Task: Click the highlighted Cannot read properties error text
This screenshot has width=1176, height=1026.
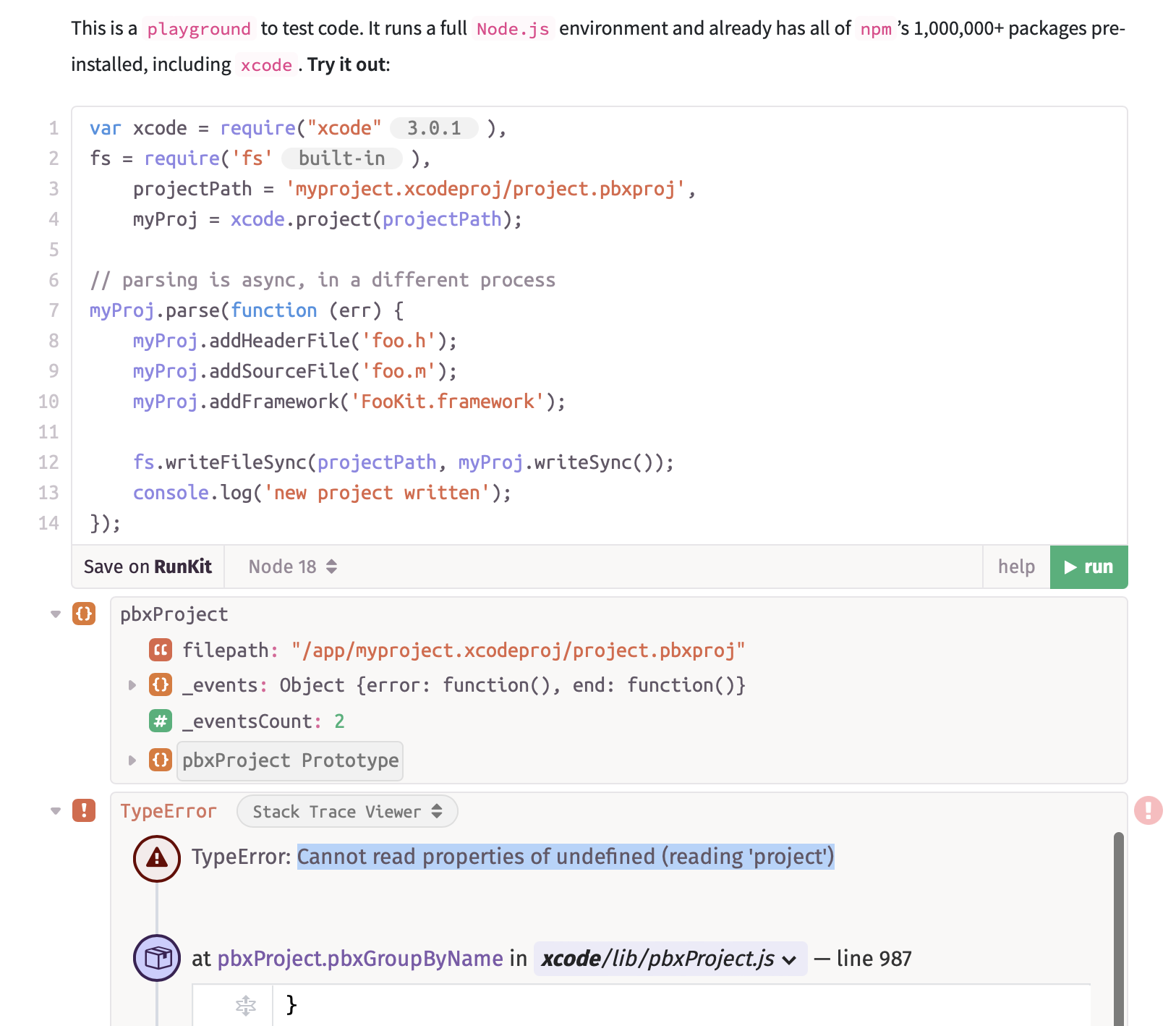Action: click(566, 857)
